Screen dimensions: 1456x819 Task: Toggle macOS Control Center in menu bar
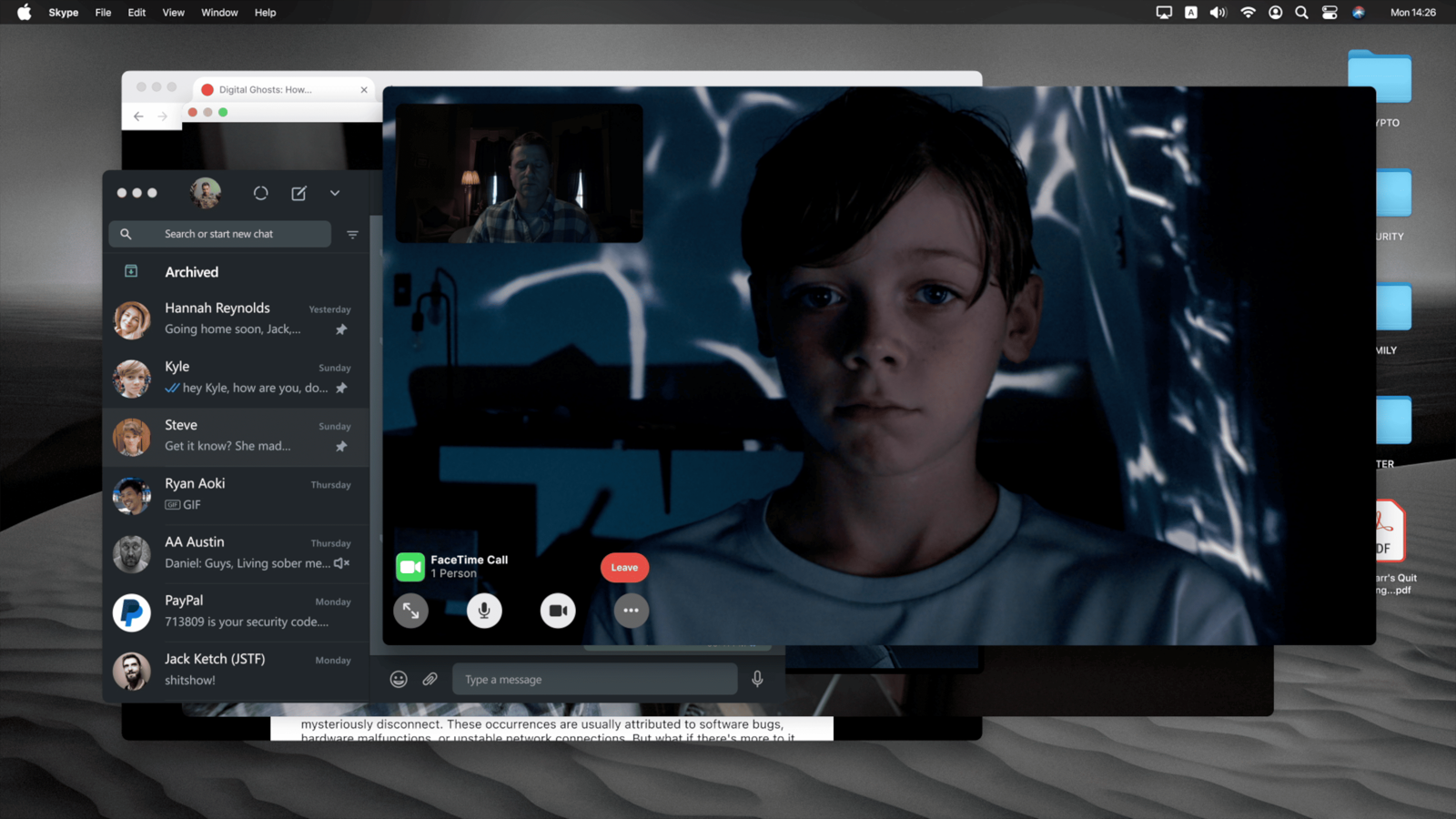point(1330,13)
